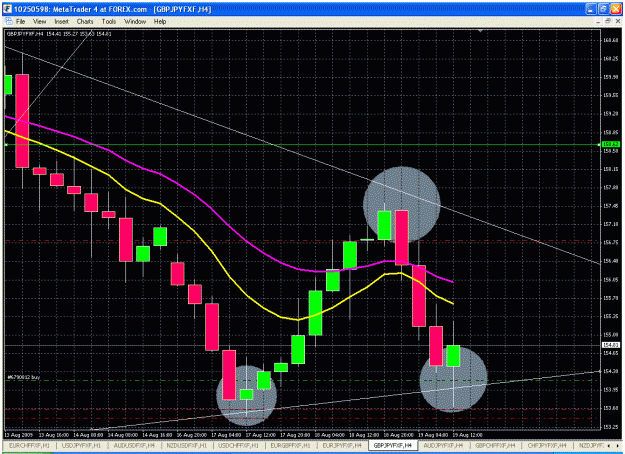
Task: Click the chart document icon beside File
Action: 8,22
